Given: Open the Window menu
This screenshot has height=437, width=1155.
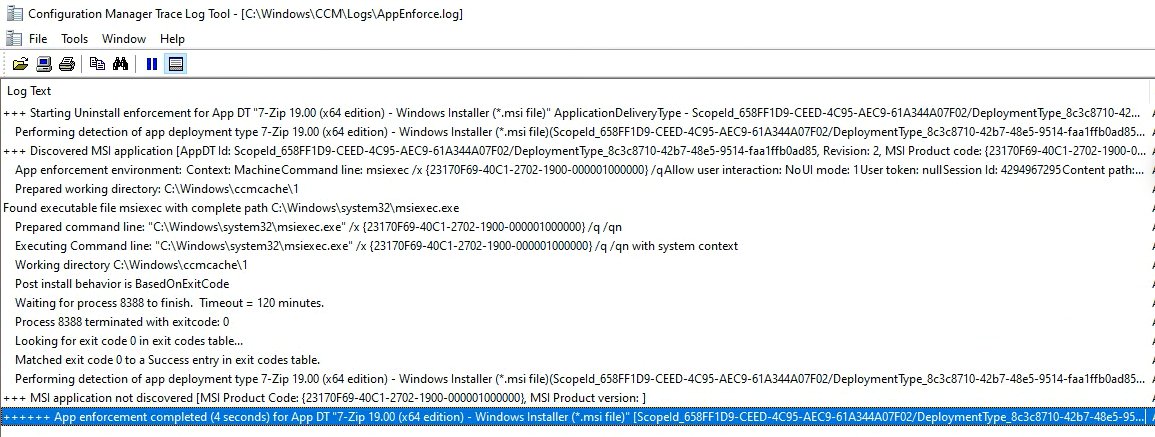Looking at the screenshot, I should pos(124,39).
